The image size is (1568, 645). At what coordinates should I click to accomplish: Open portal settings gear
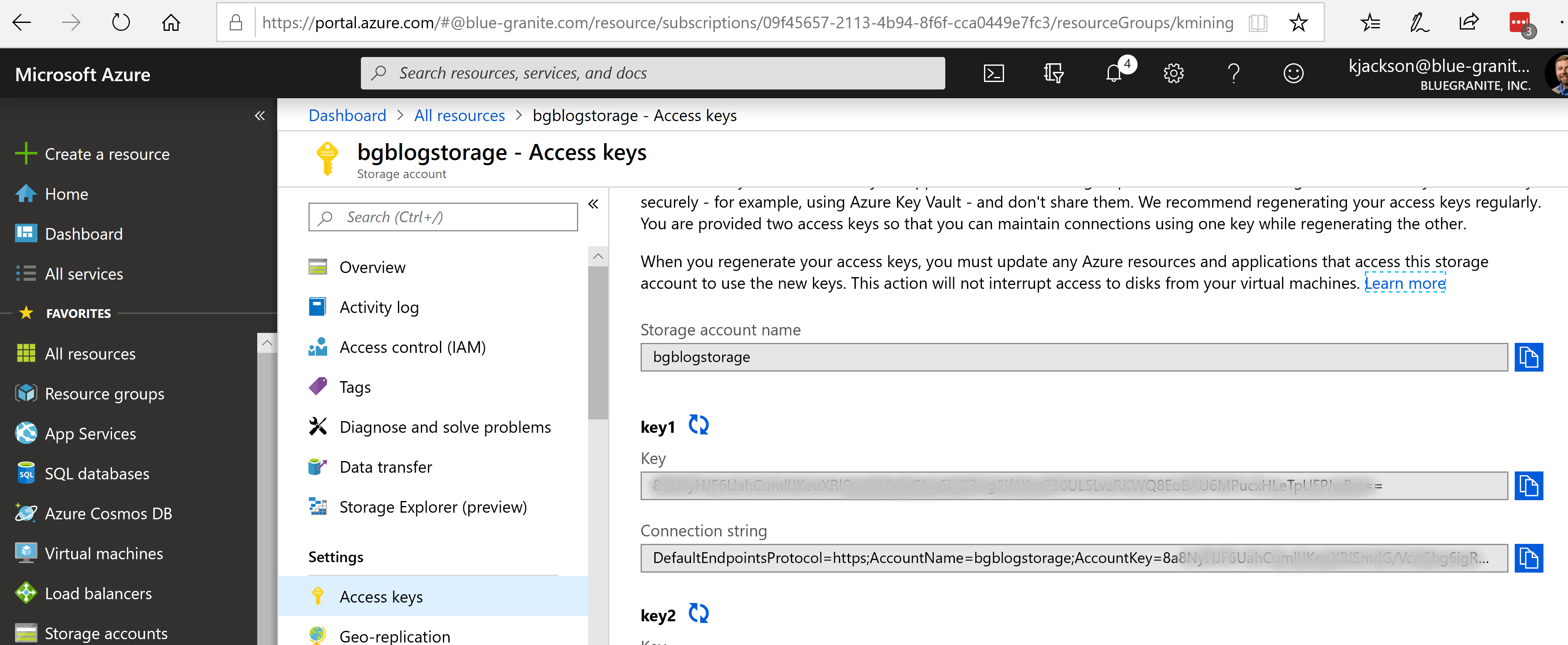click(1172, 72)
